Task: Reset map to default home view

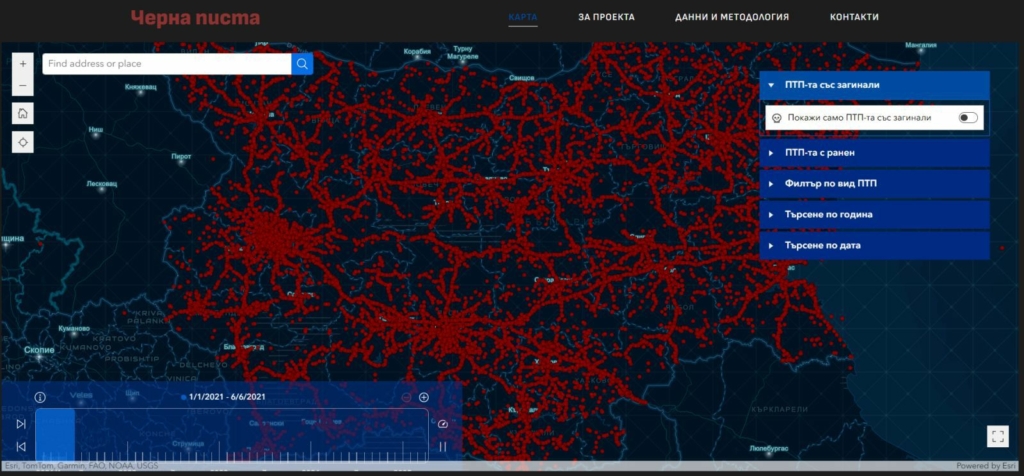Action: tap(23, 113)
